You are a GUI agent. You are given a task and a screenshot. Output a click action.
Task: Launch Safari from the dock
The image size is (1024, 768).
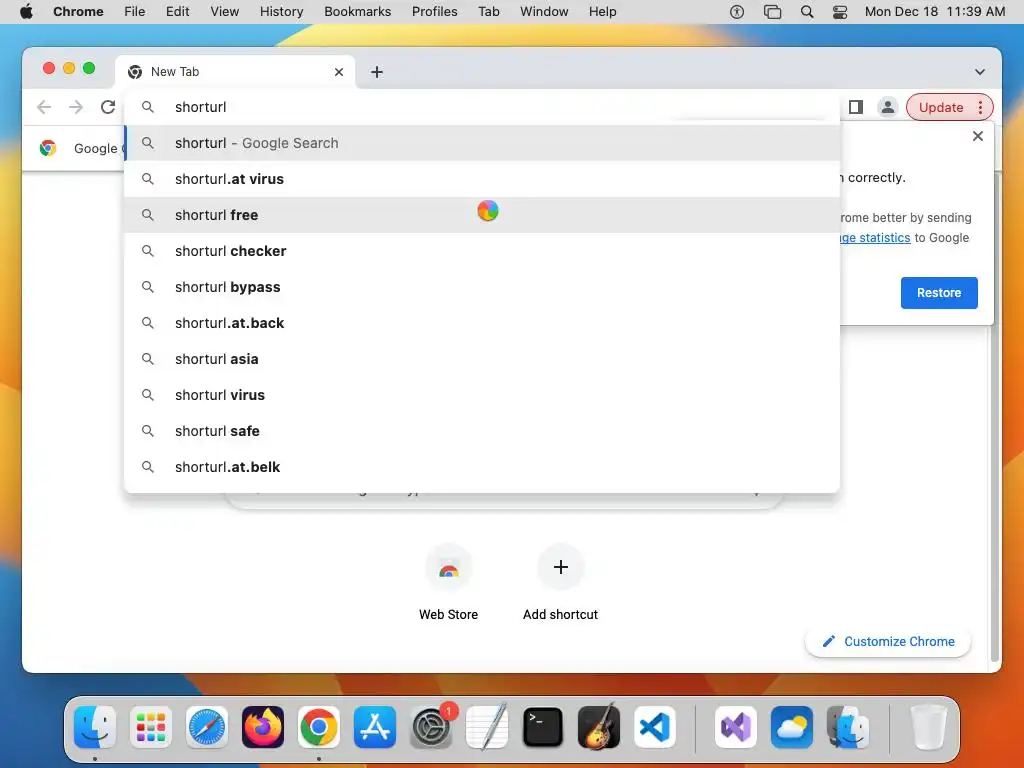point(207,727)
